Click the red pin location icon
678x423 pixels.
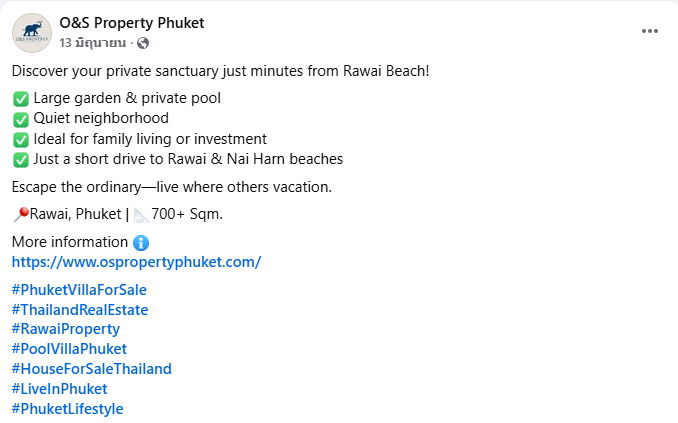pyautogui.click(x=20, y=214)
